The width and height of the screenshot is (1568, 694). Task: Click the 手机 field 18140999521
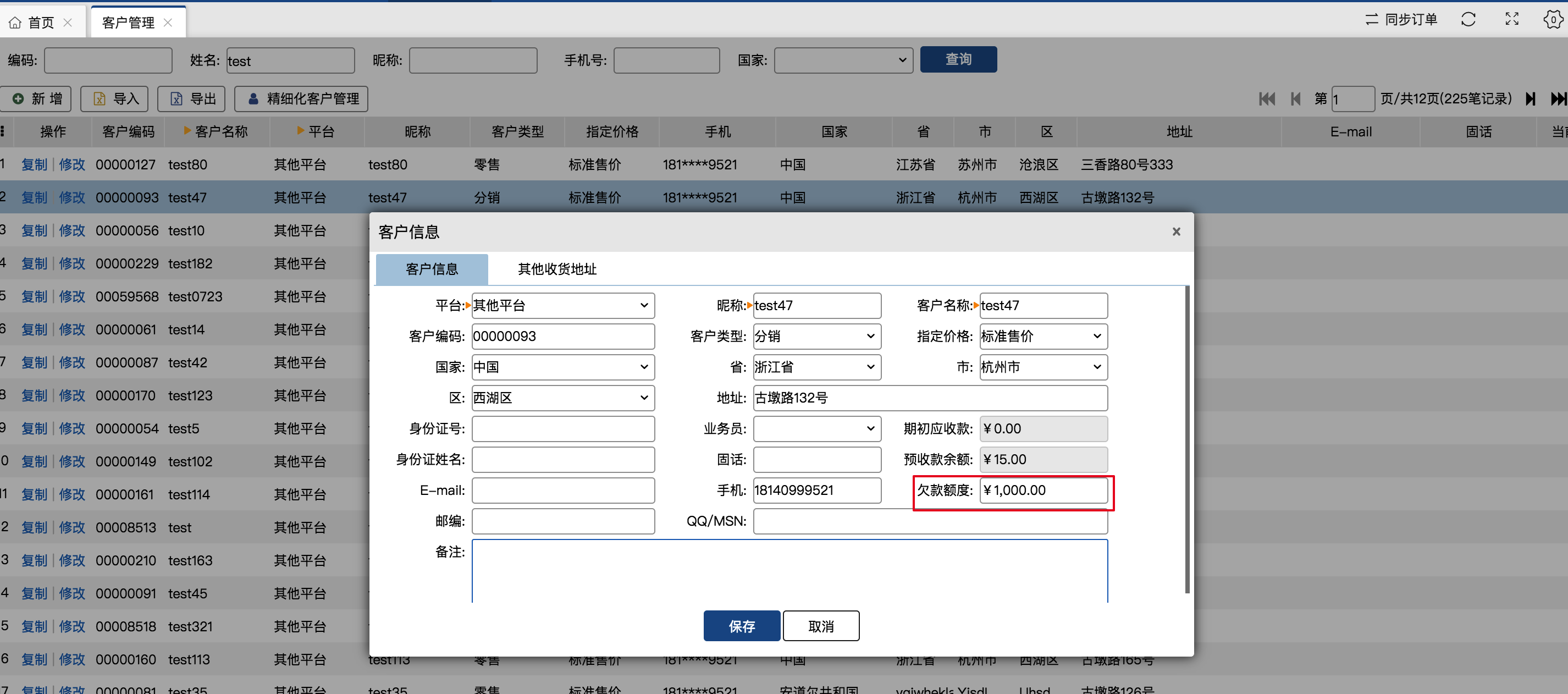817,491
